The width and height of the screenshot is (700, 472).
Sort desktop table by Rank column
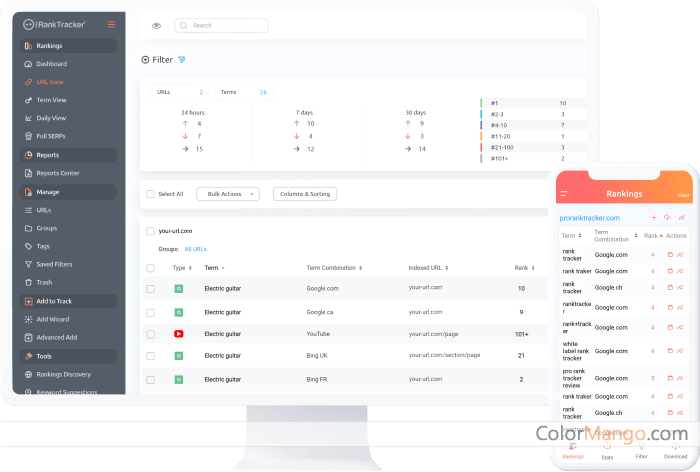[x=525, y=268]
